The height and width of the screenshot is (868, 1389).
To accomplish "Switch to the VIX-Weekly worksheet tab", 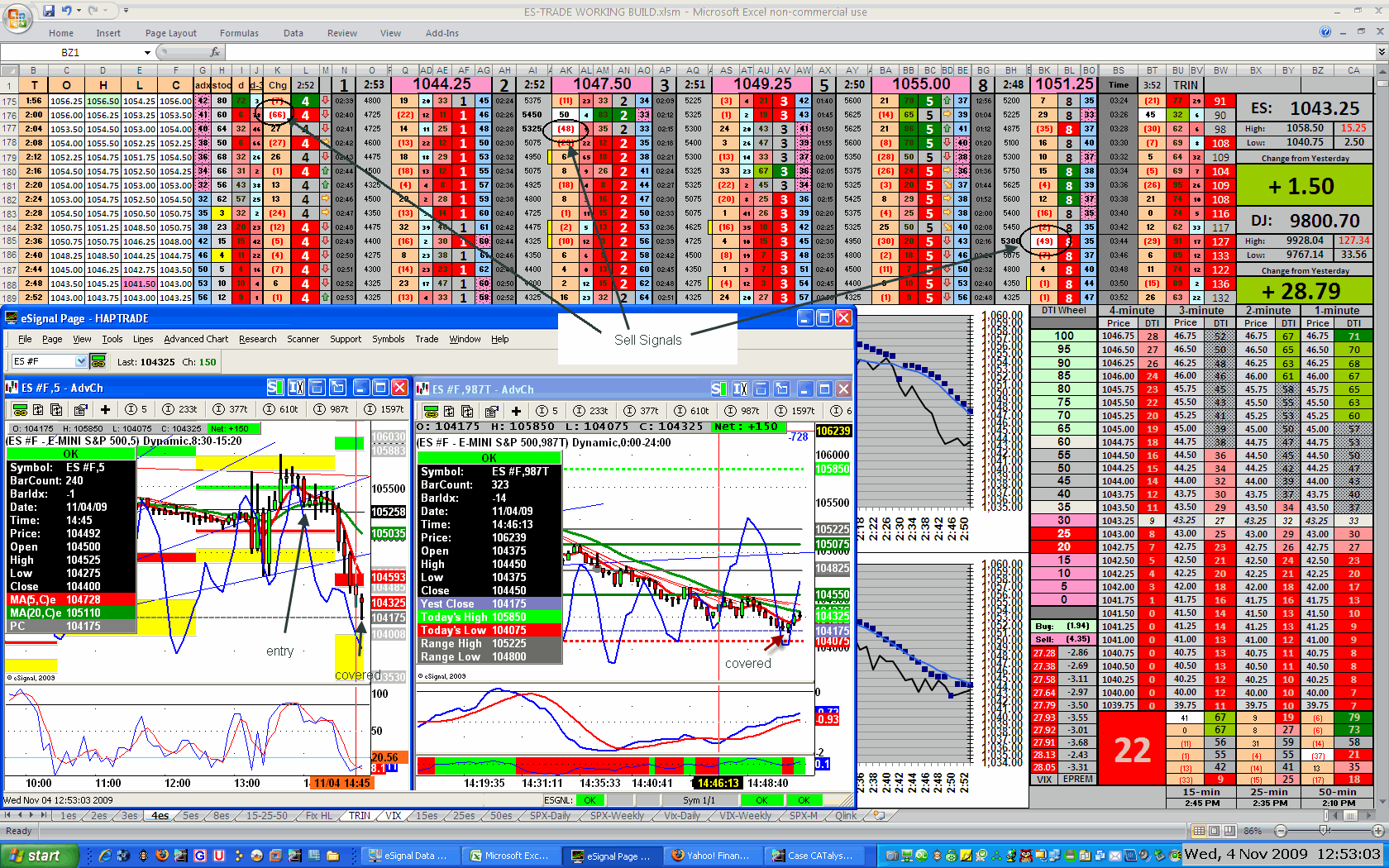I will [745, 815].
